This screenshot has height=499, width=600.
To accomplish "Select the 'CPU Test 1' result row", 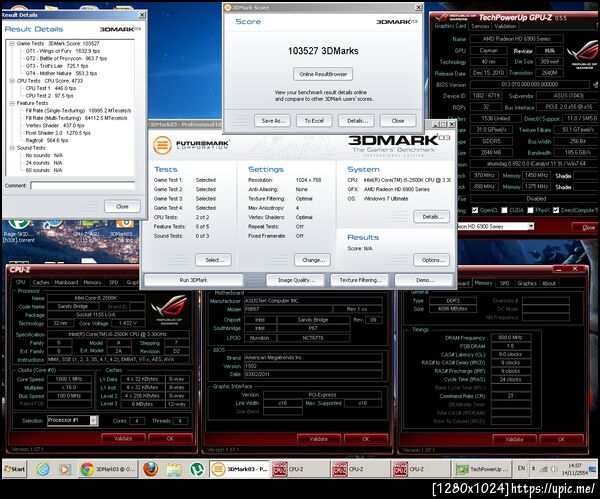I will pos(51,88).
